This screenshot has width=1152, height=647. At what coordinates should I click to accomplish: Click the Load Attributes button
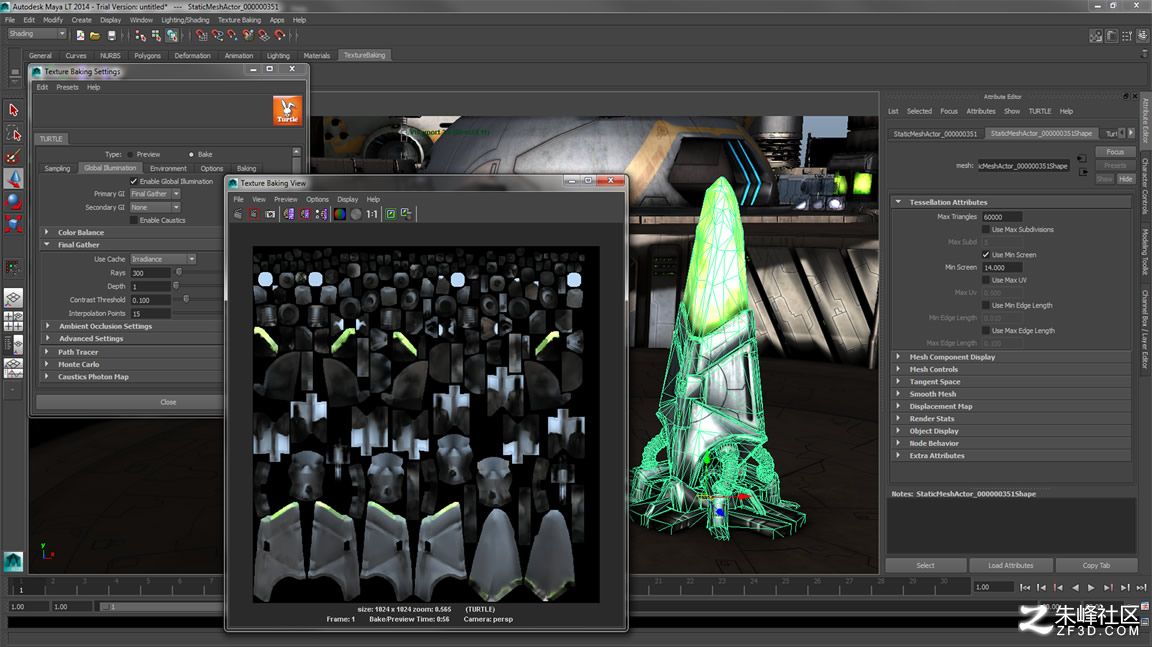tap(1011, 565)
